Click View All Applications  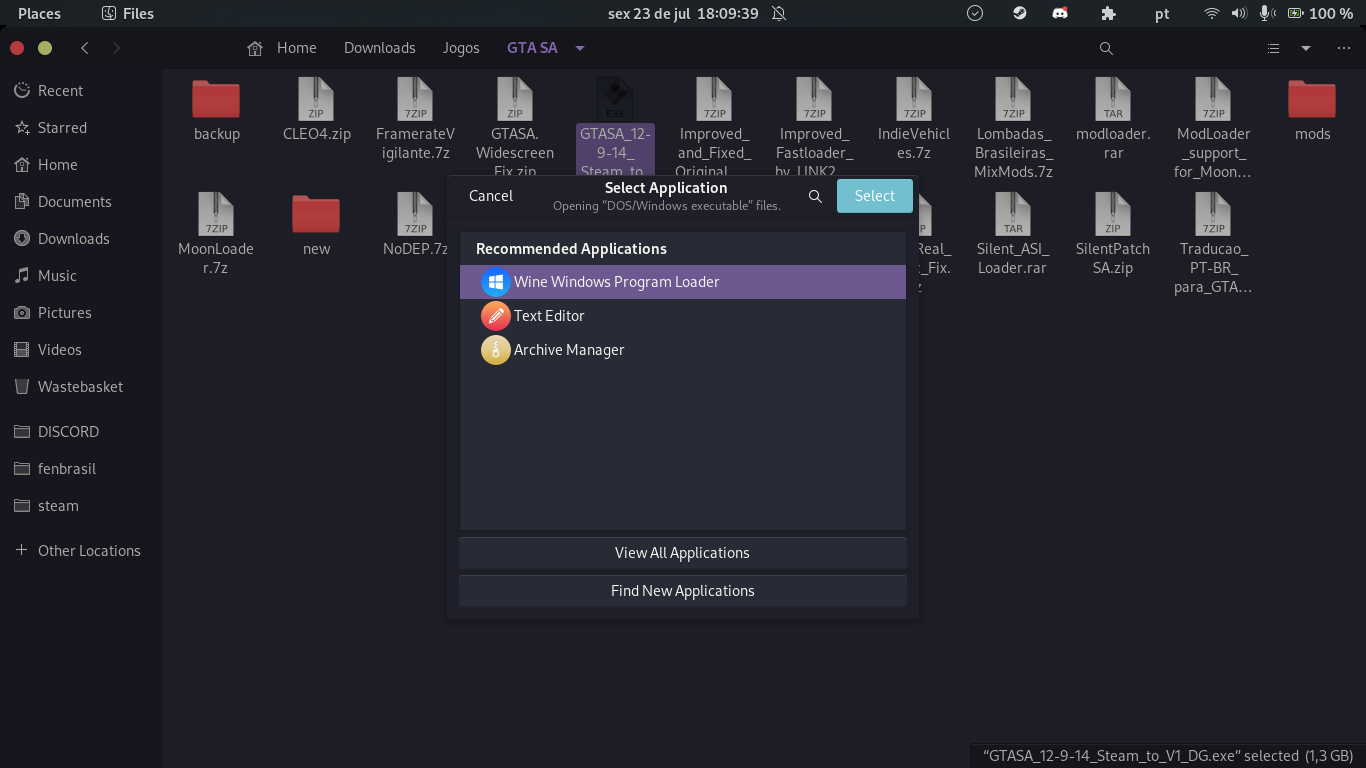tap(683, 553)
